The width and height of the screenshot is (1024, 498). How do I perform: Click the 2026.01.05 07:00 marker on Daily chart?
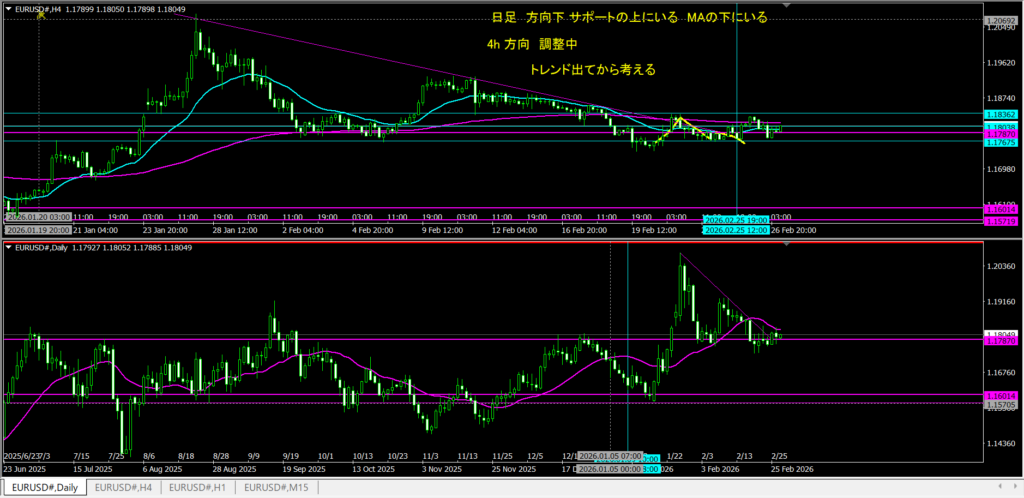(x=610, y=457)
